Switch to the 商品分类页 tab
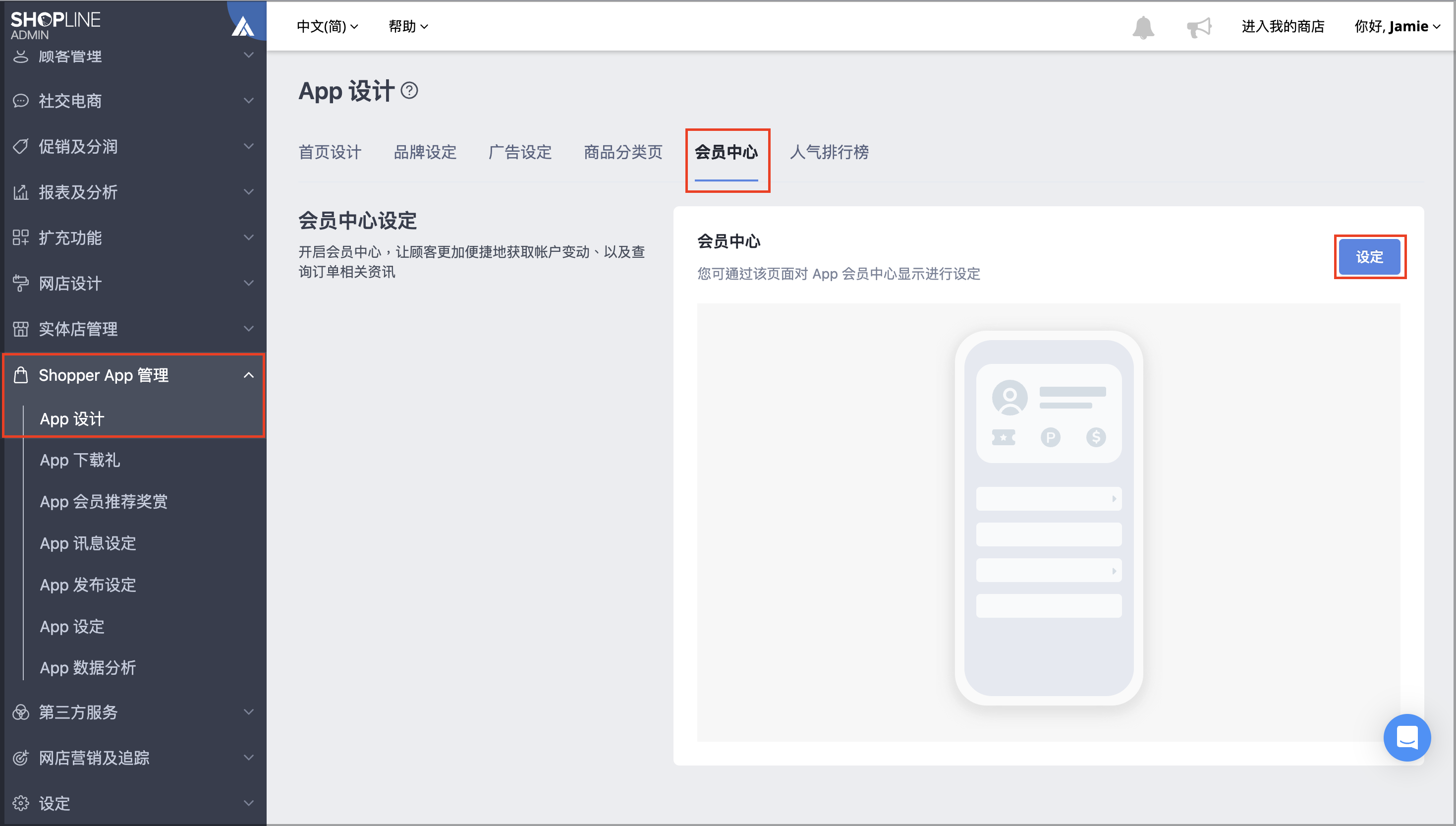Screen dimensions: 1456x826 (622, 152)
